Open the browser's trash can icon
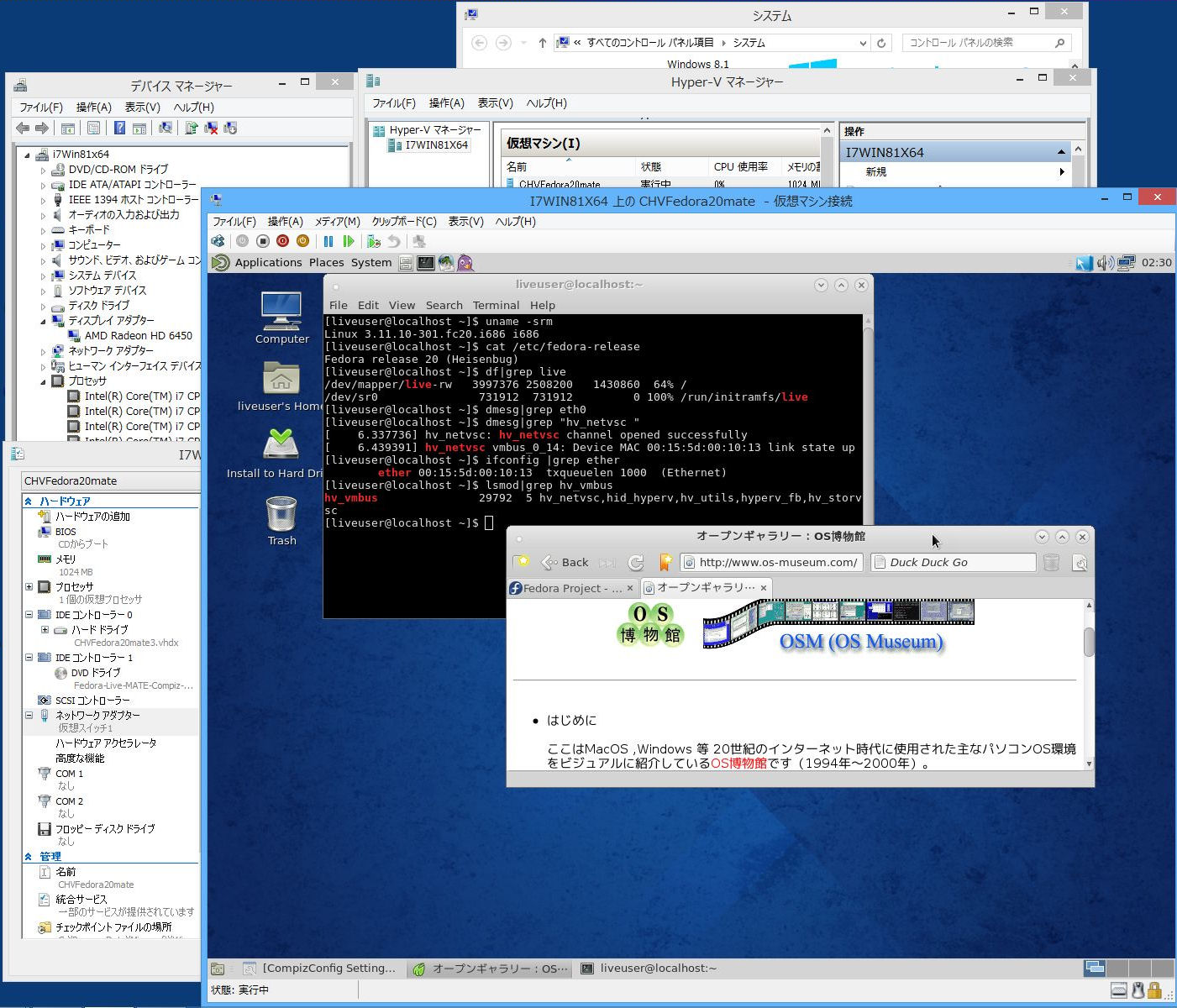This screenshot has height=1008, width=1177. pos(1051,562)
